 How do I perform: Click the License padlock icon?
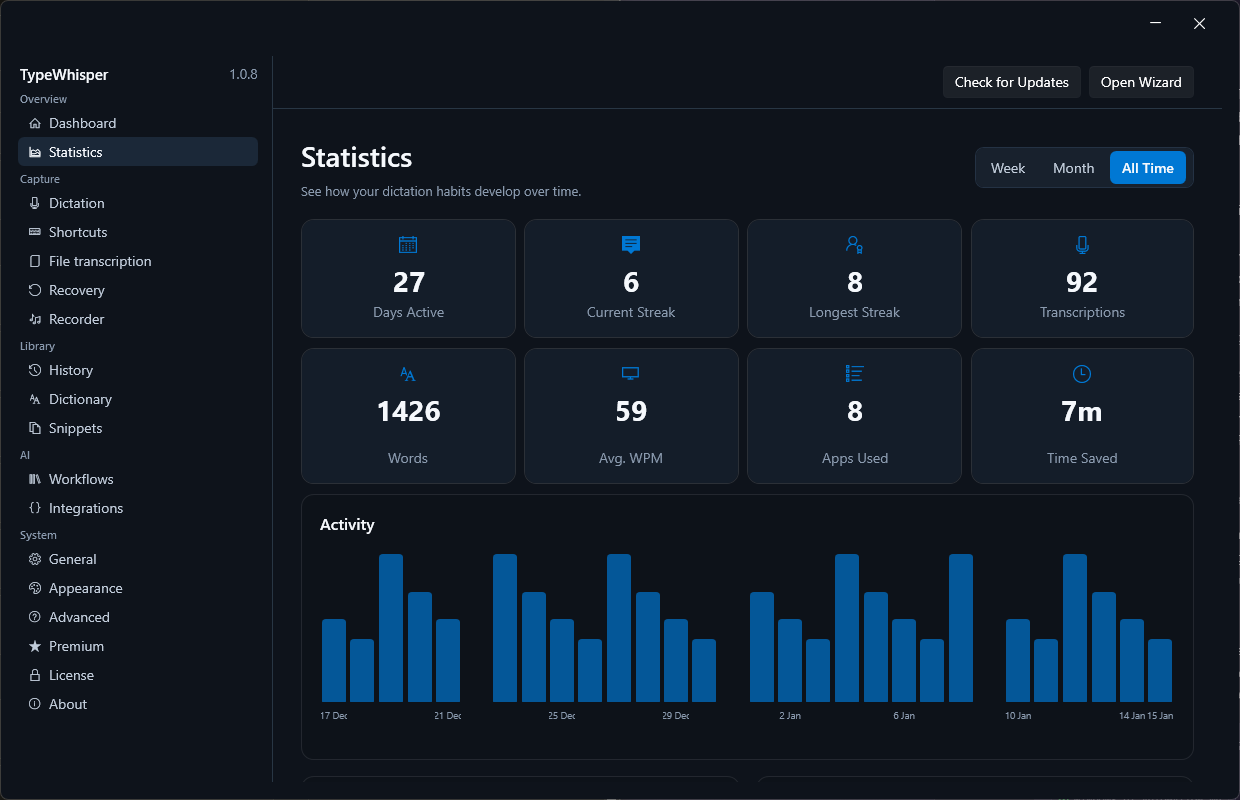pos(35,675)
